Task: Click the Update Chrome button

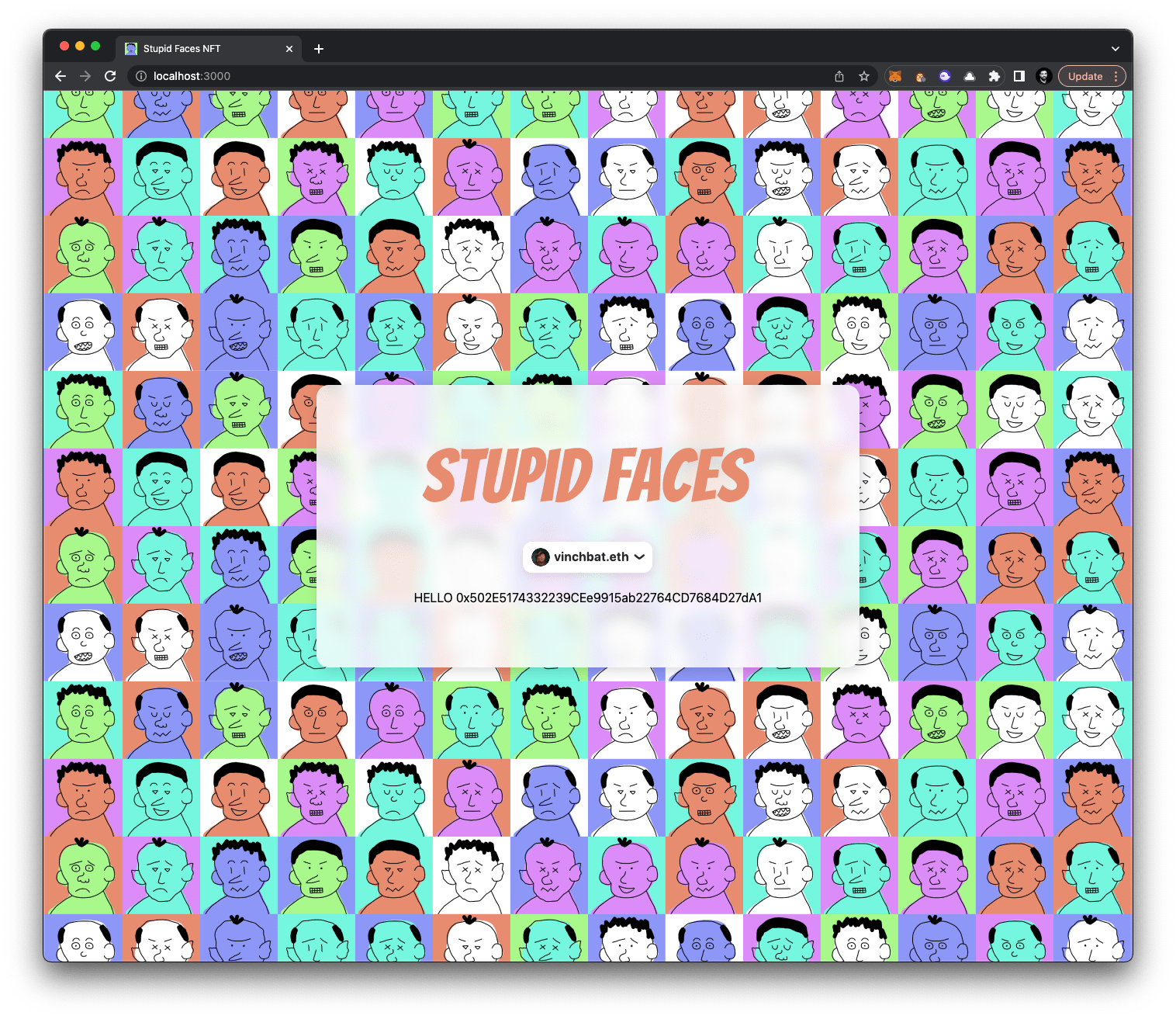Action: (1084, 76)
